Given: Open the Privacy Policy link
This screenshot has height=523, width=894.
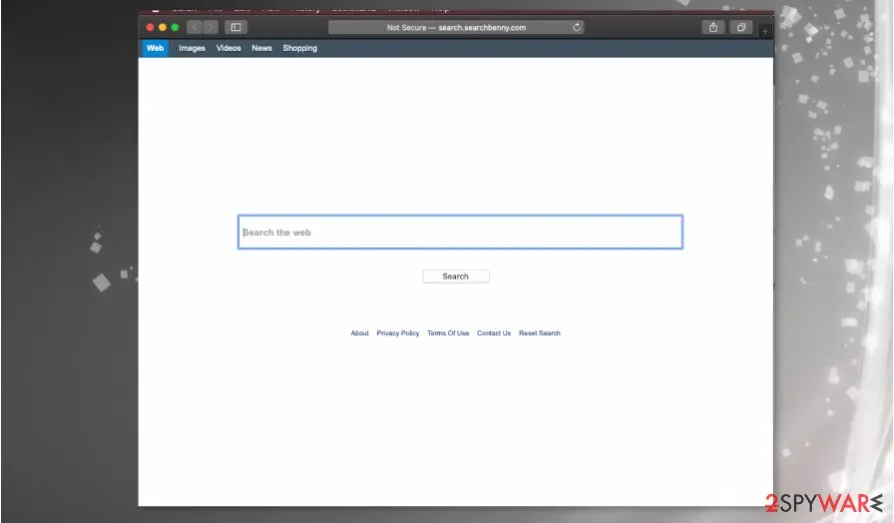Looking at the screenshot, I should 397,333.
